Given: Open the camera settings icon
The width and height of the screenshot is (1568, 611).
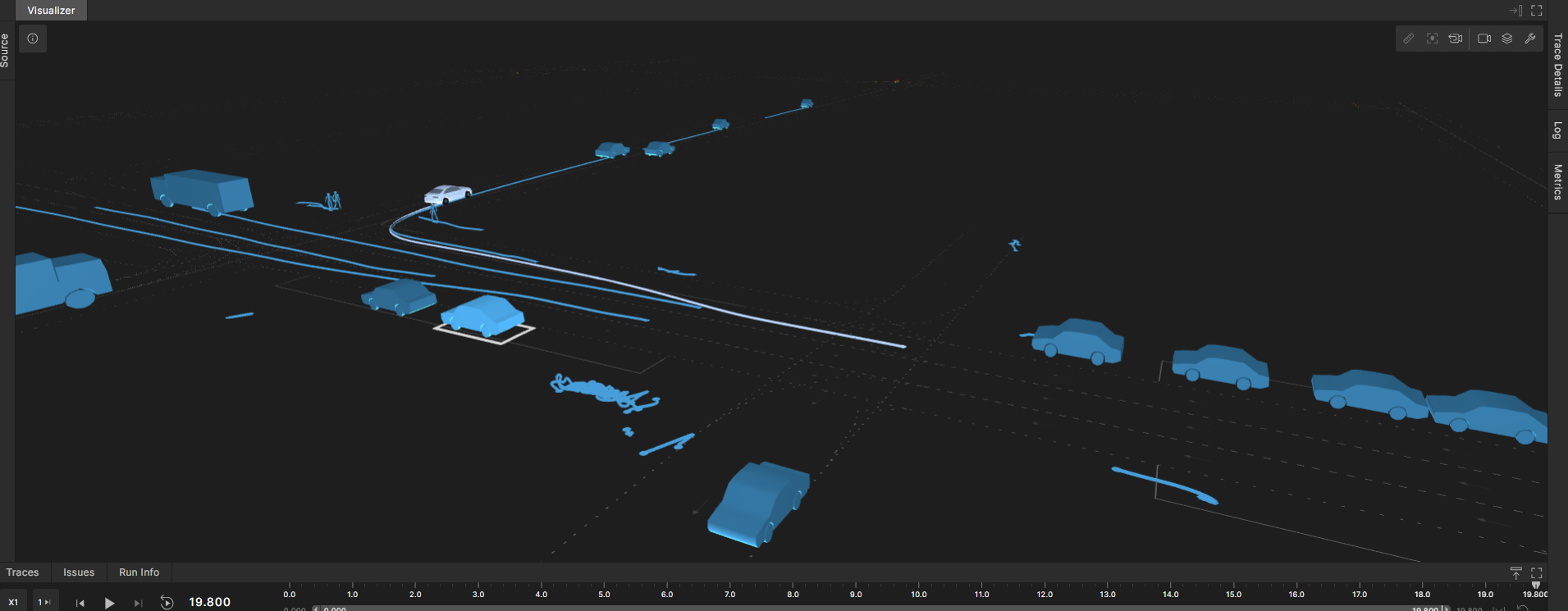Looking at the screenshot, I should 1484,39.
